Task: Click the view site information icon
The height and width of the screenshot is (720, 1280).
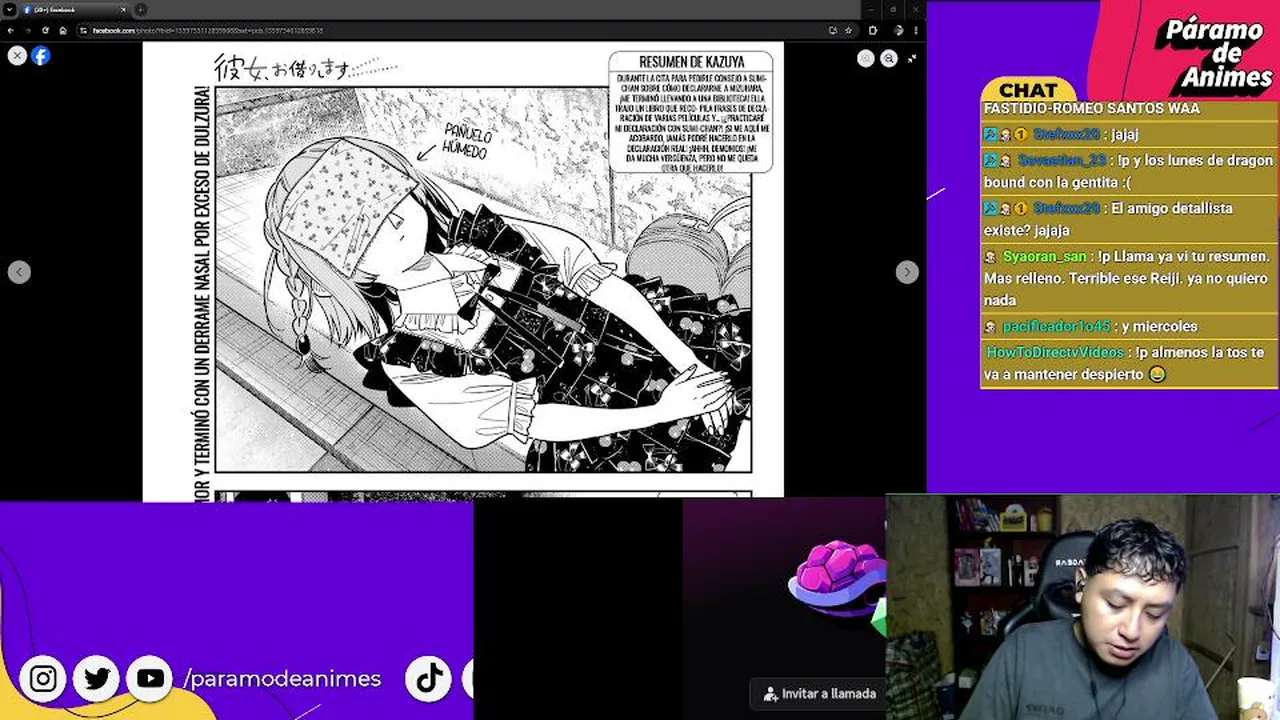Action: [84, 31]
